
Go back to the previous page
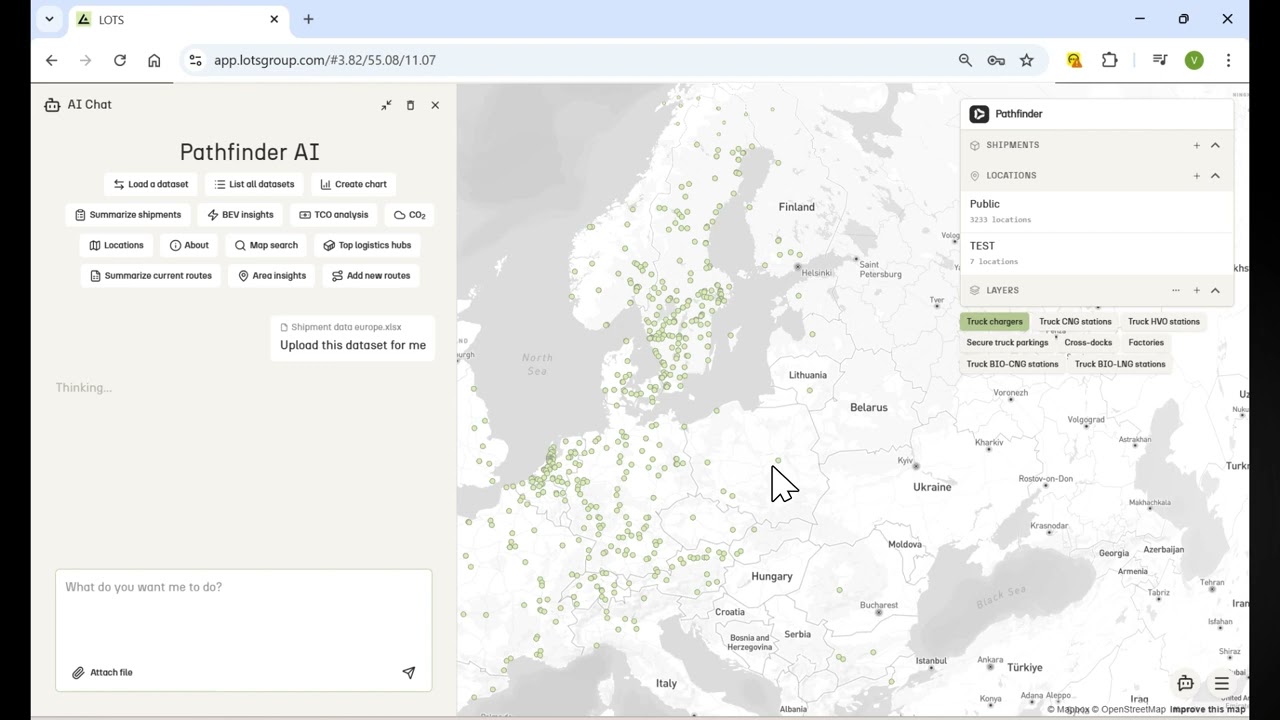pos(51,60)
